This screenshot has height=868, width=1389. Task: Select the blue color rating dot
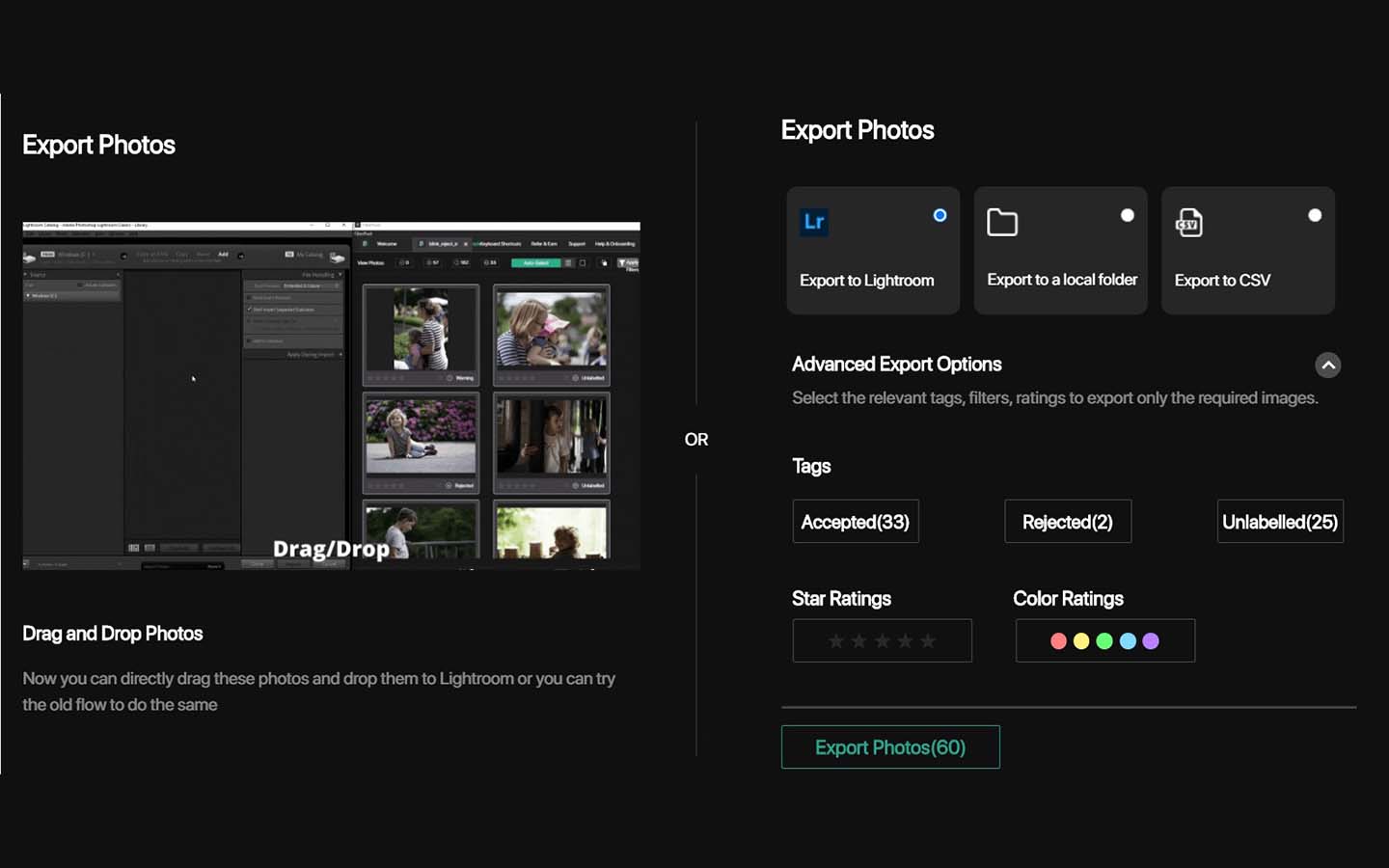(1128, 639)
